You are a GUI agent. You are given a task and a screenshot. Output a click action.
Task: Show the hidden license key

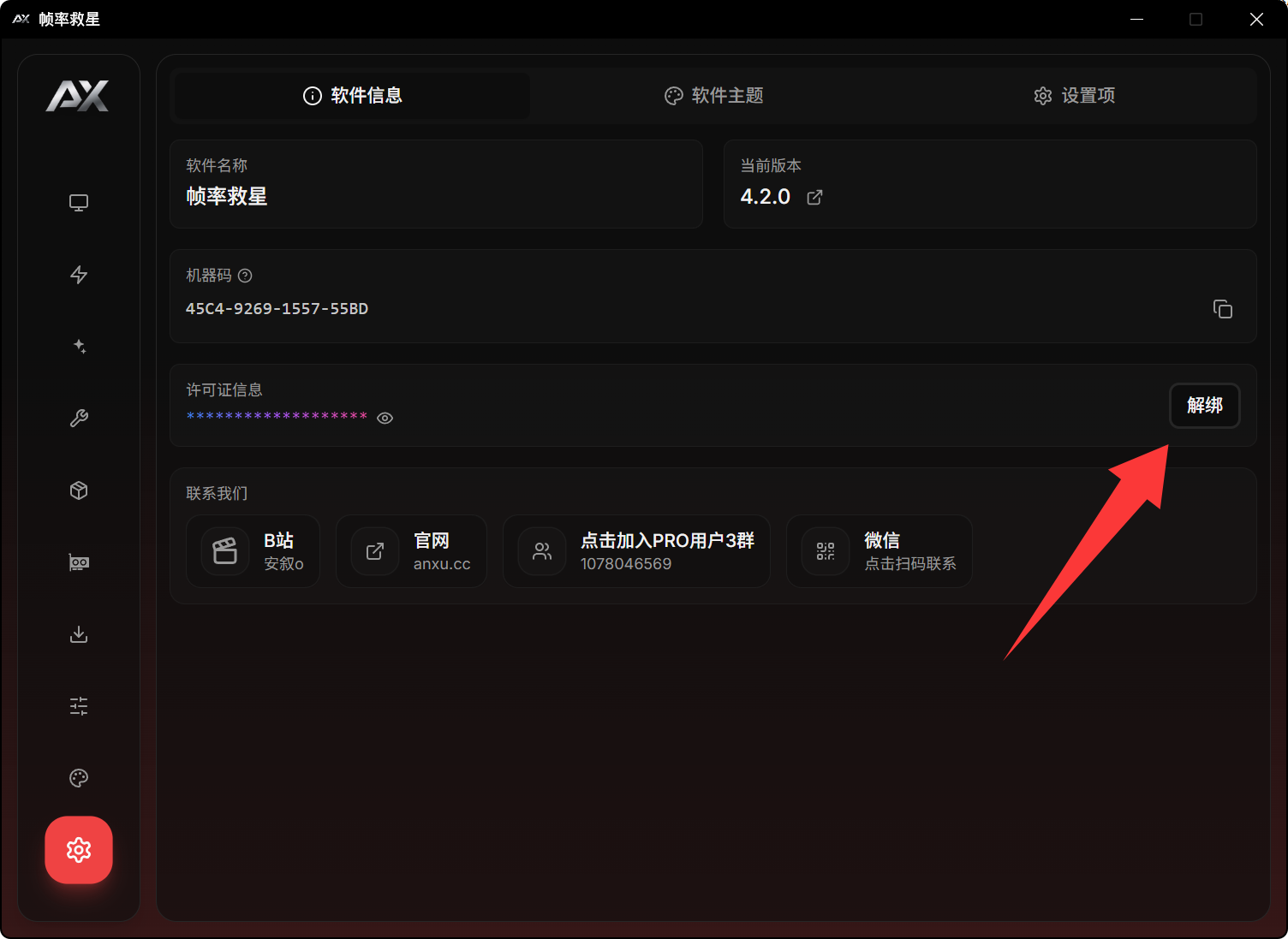click(385, 419)
